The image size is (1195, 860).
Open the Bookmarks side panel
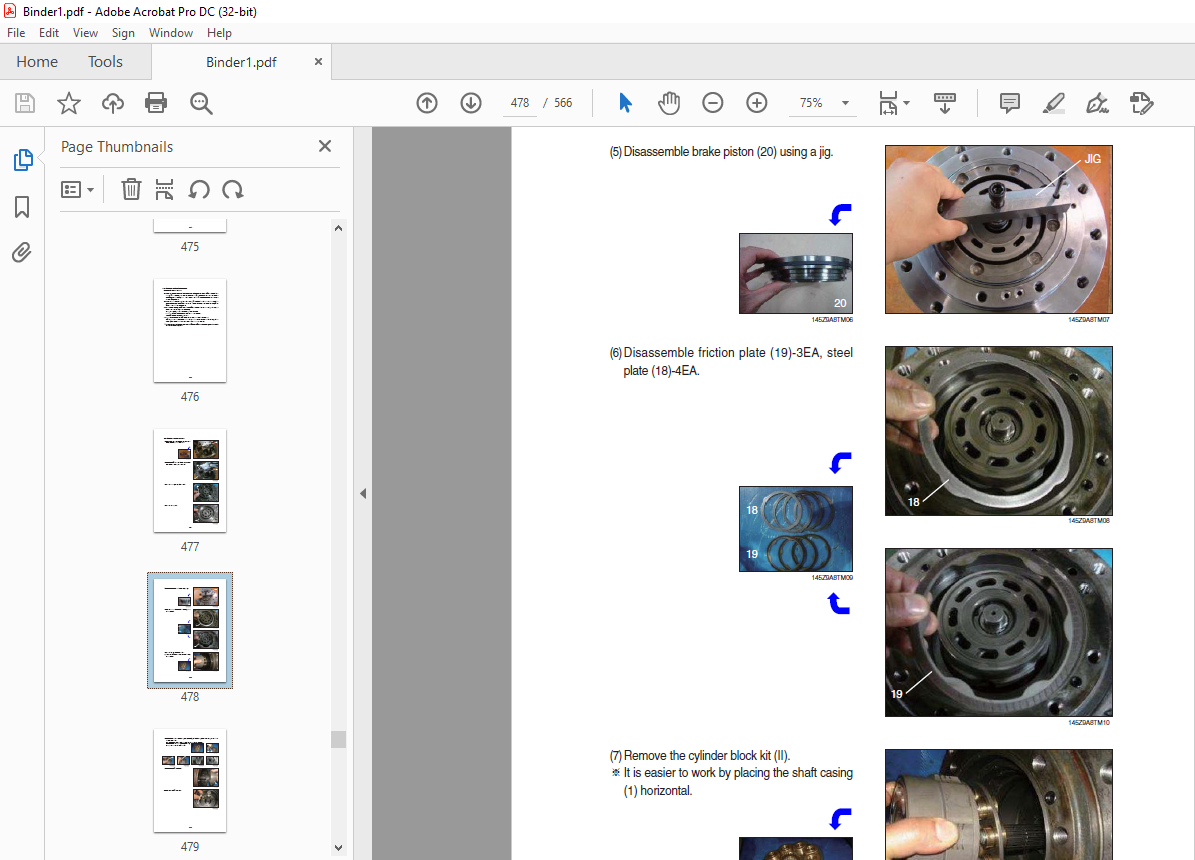[22, 207]
